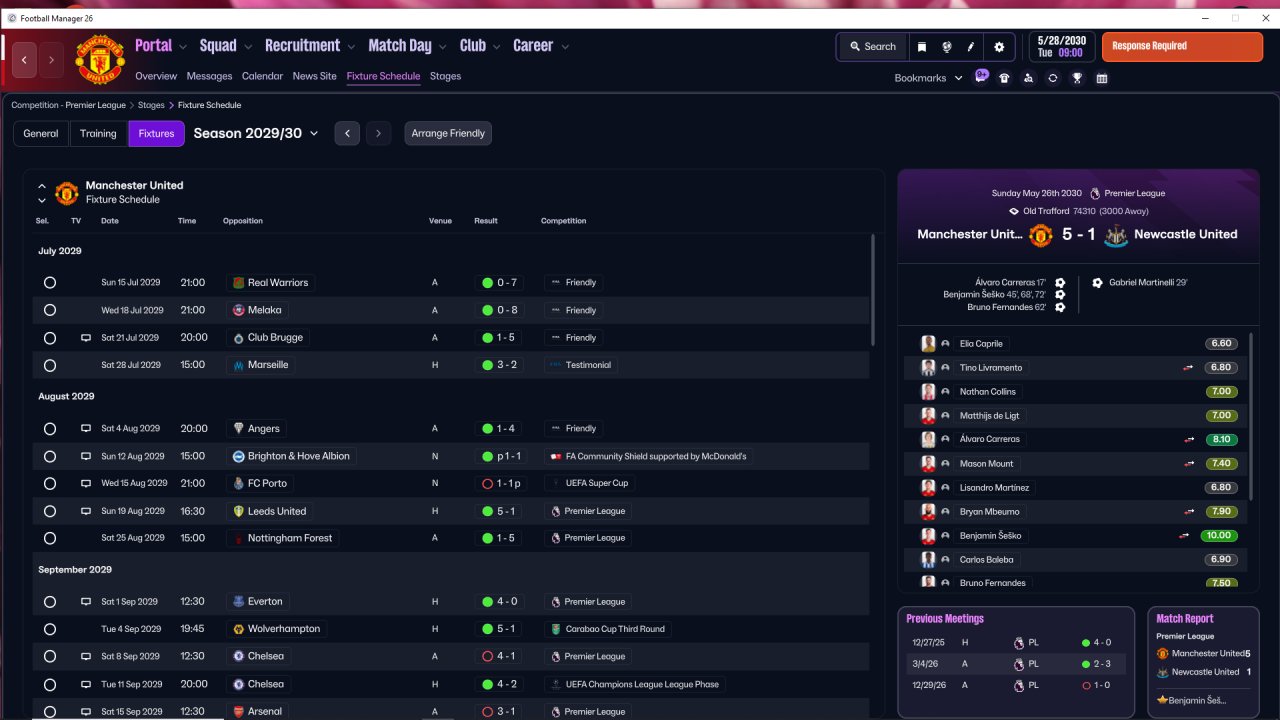Click the substitution icon beside Mason Mount

[1189, 464]
